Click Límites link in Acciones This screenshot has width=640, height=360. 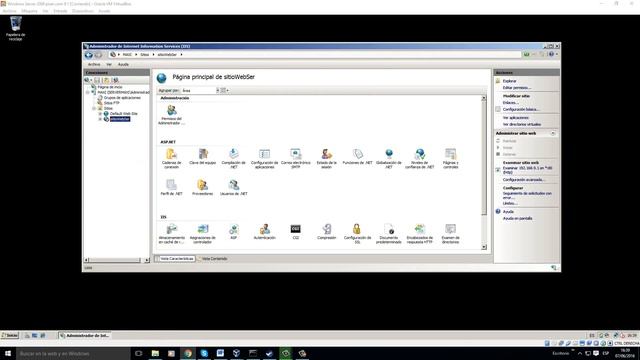(x=510, y=203)
